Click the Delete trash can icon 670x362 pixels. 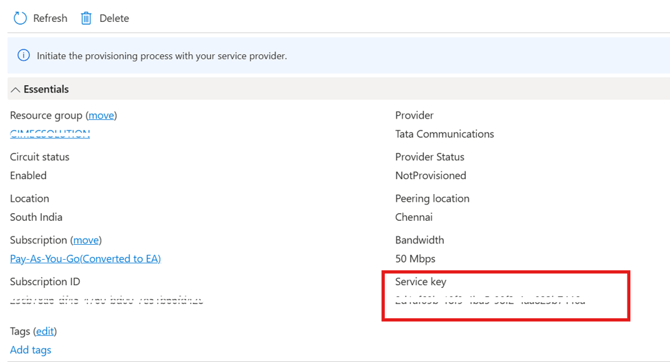[x=86, y=18]
